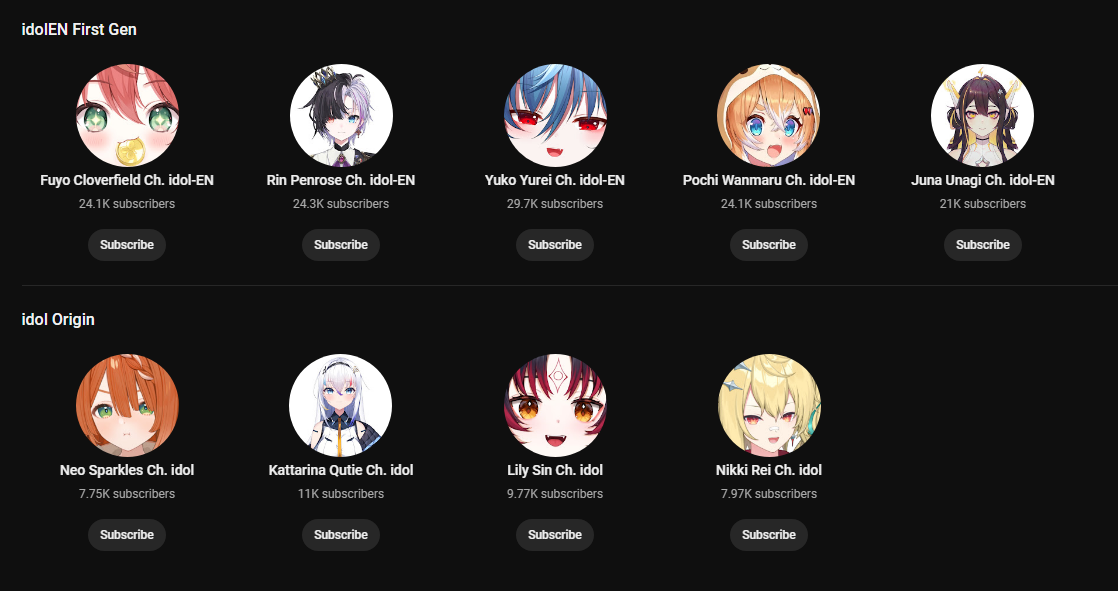Open Neo Sparkles' channel avatar

click(x=127, y=406)
